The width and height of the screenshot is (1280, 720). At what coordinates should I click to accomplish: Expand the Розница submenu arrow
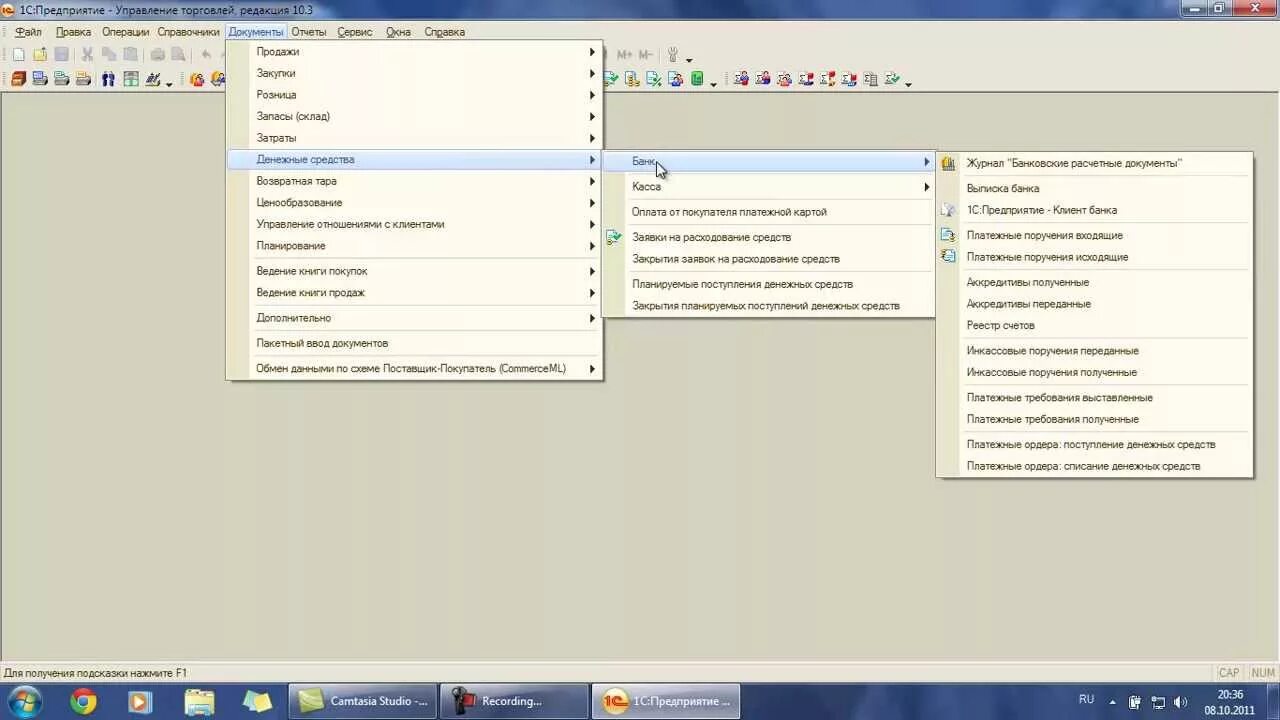click(592, 95)
